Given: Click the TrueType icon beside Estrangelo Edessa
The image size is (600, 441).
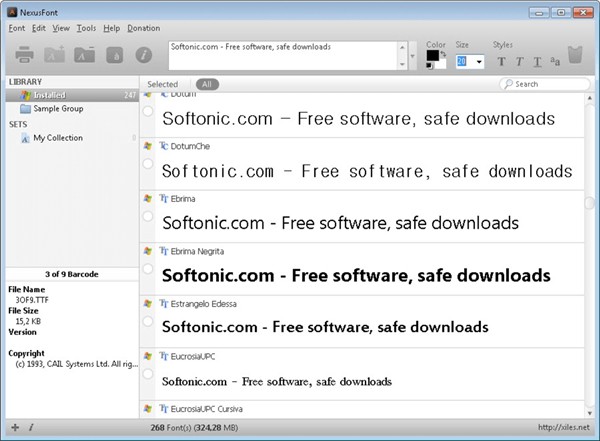Looking at the screenshot, I should click(164, 304).
